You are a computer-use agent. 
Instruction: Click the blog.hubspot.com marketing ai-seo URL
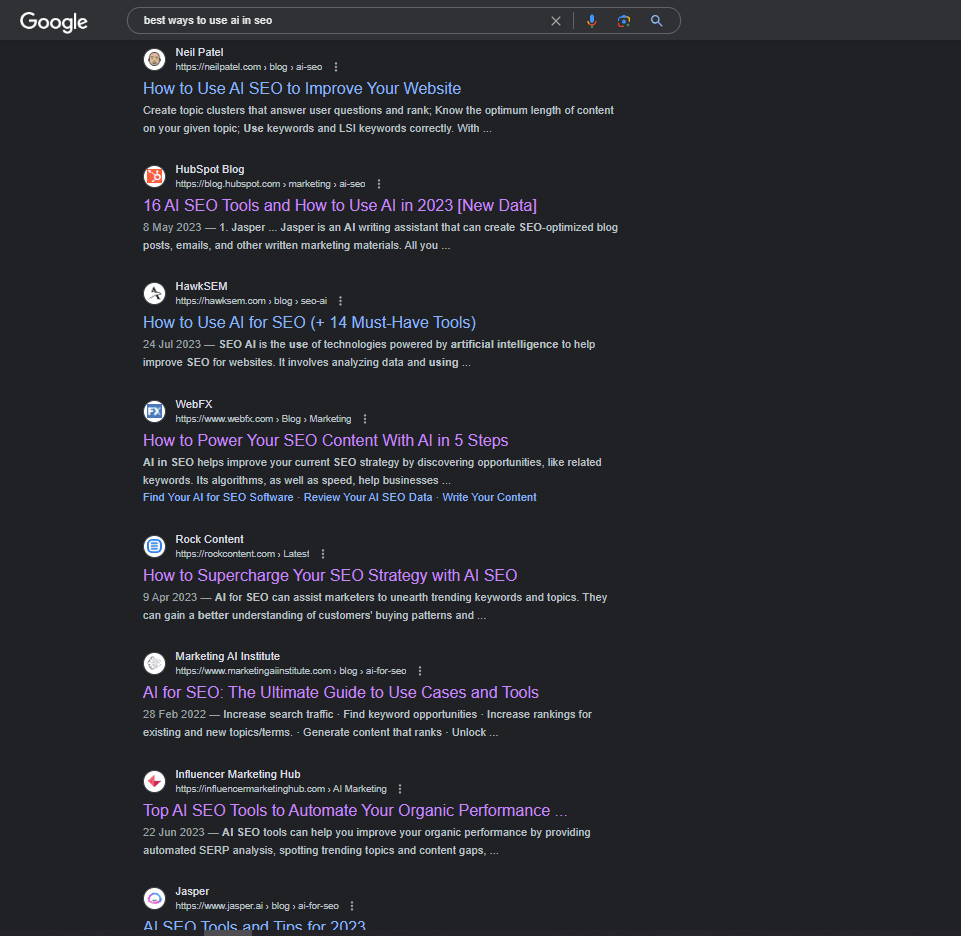(270, 184)
